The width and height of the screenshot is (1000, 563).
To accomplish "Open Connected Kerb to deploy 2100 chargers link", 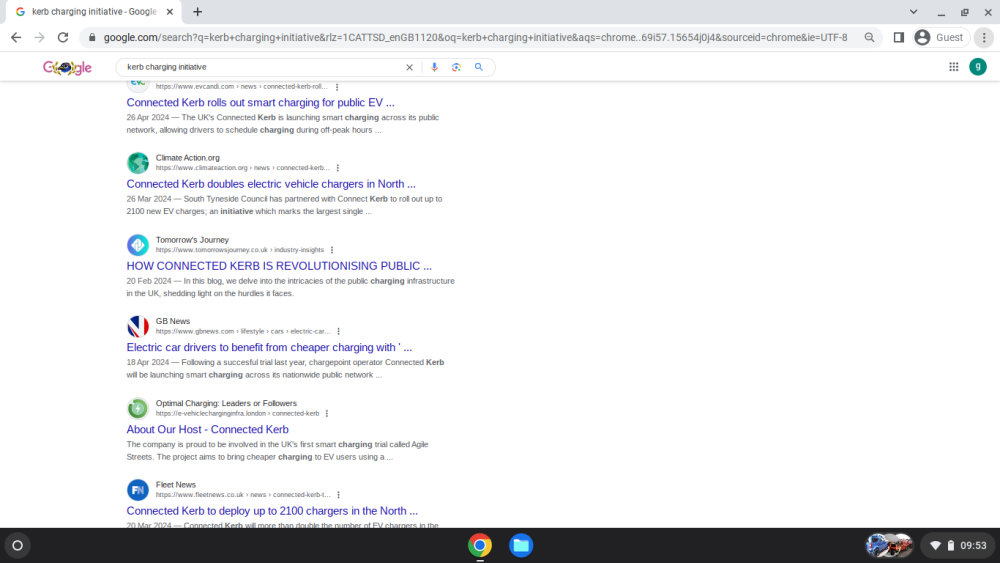I will pyautogui.click(x=272, y=511).
